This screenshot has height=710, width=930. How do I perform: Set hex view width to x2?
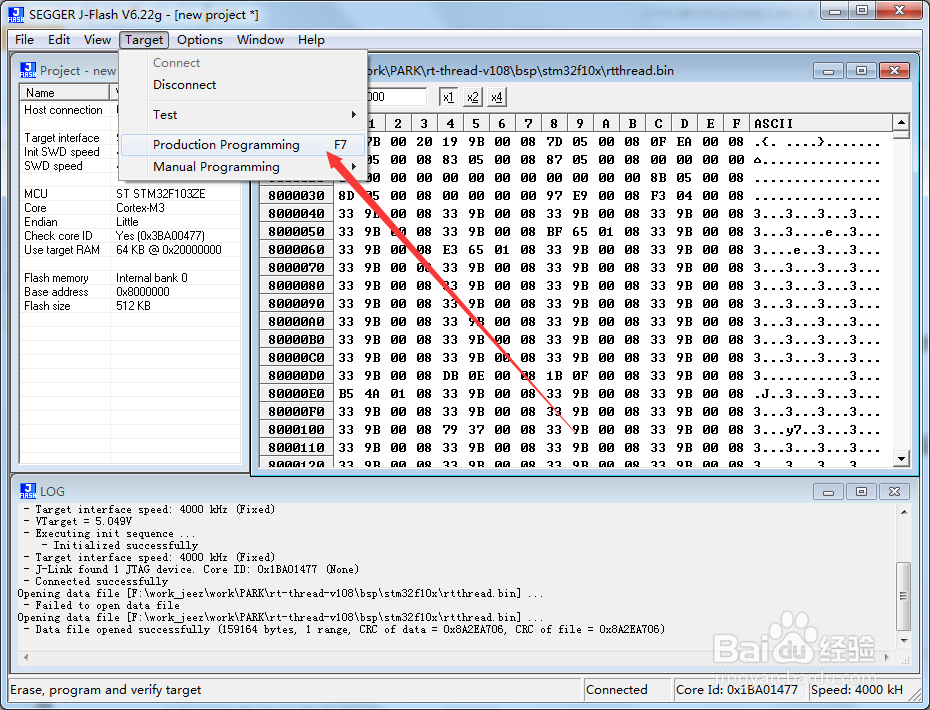point(472,97)
